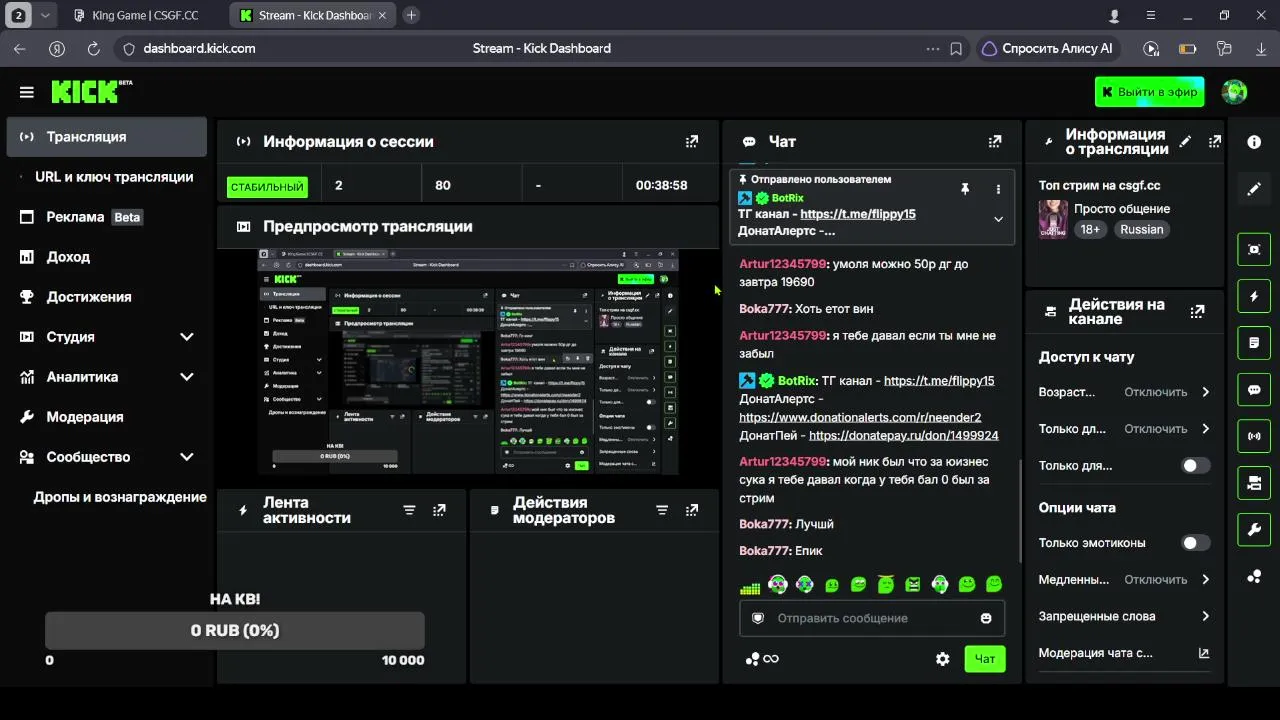The image size is (1280, 720).
Task: Open a new browser tab
Action: click(x=411, y=15)
